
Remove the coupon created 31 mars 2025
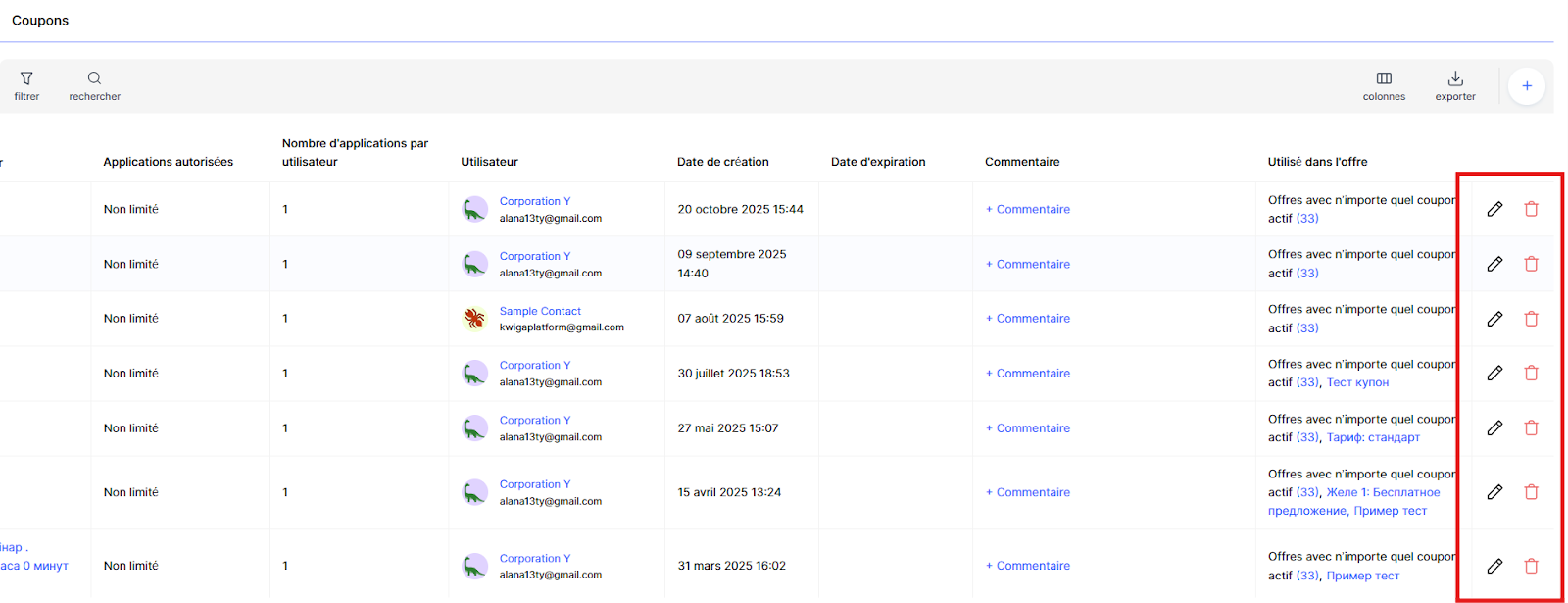click(x=1531, y=566)
